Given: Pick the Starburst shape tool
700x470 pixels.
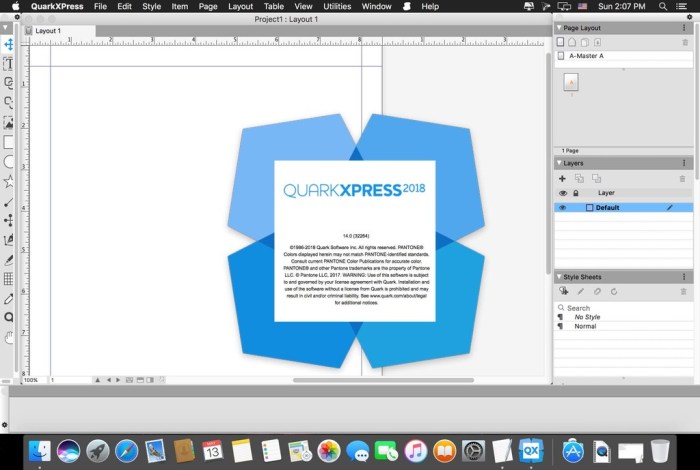Looking at the screenshot, I should [9, 181].
